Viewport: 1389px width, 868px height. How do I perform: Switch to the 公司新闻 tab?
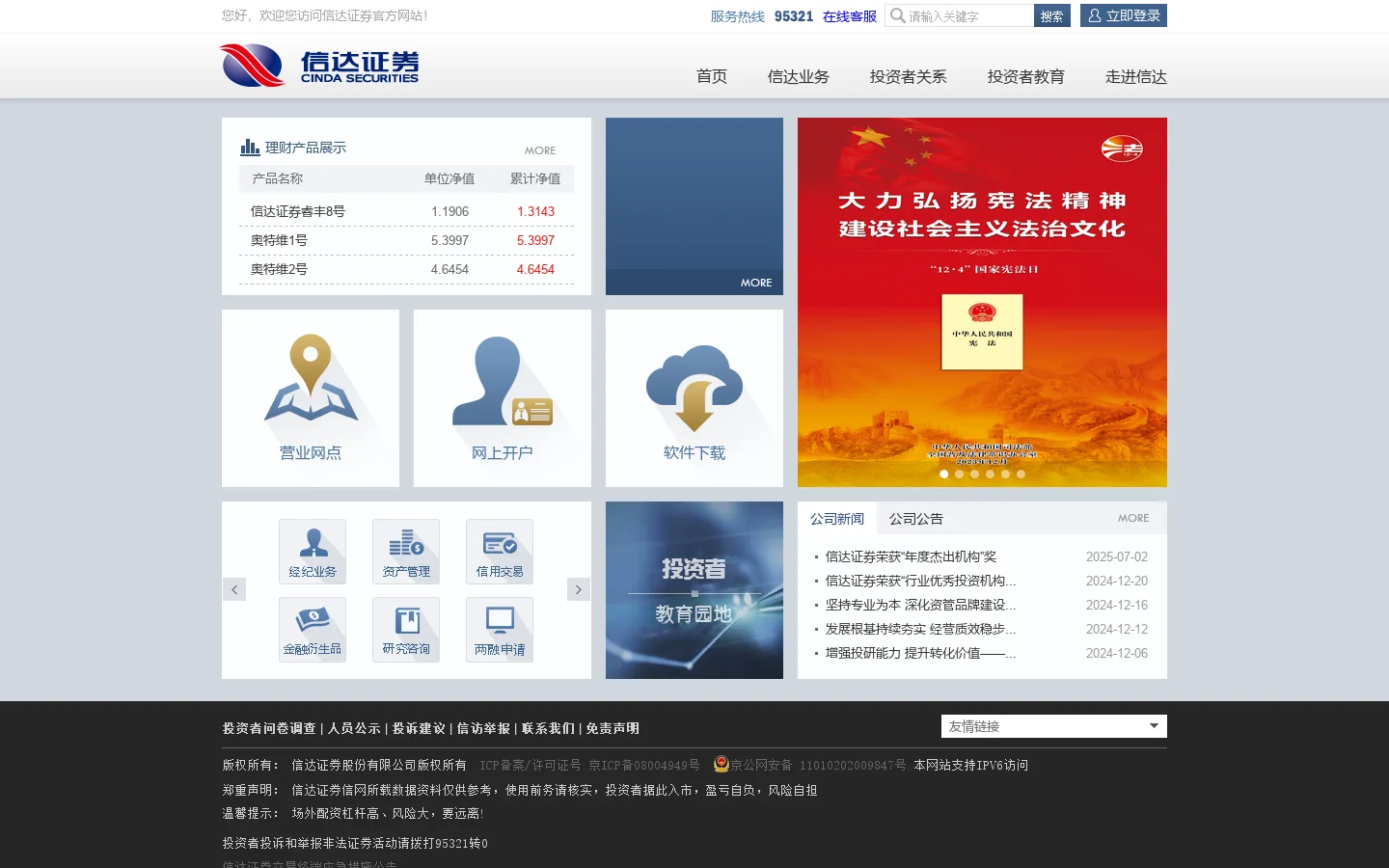point(837,518)
